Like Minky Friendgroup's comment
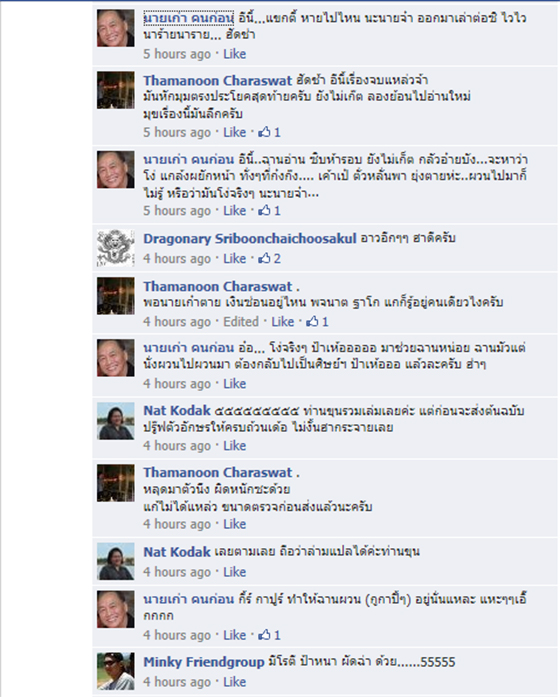 (234, 682)
